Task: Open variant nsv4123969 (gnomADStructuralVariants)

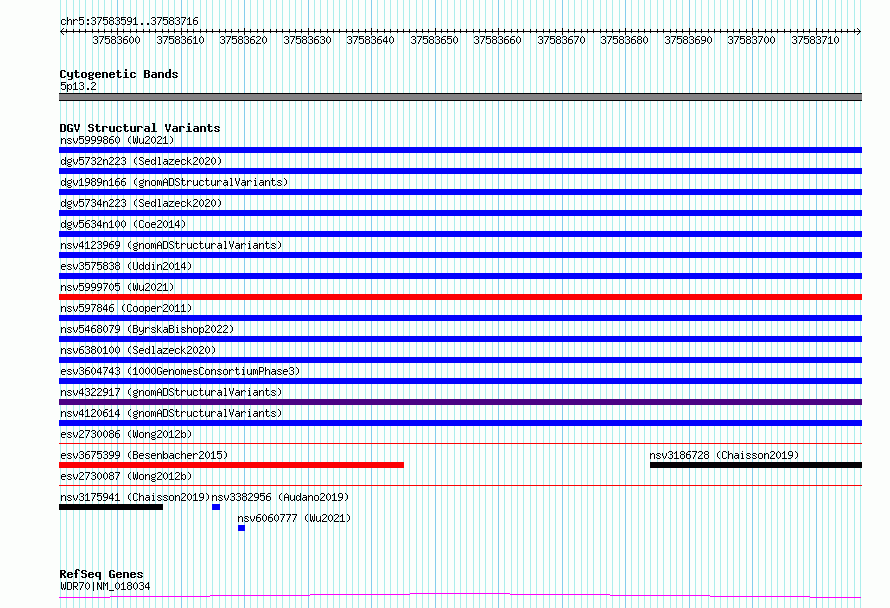Action: (x=171, y=245)
